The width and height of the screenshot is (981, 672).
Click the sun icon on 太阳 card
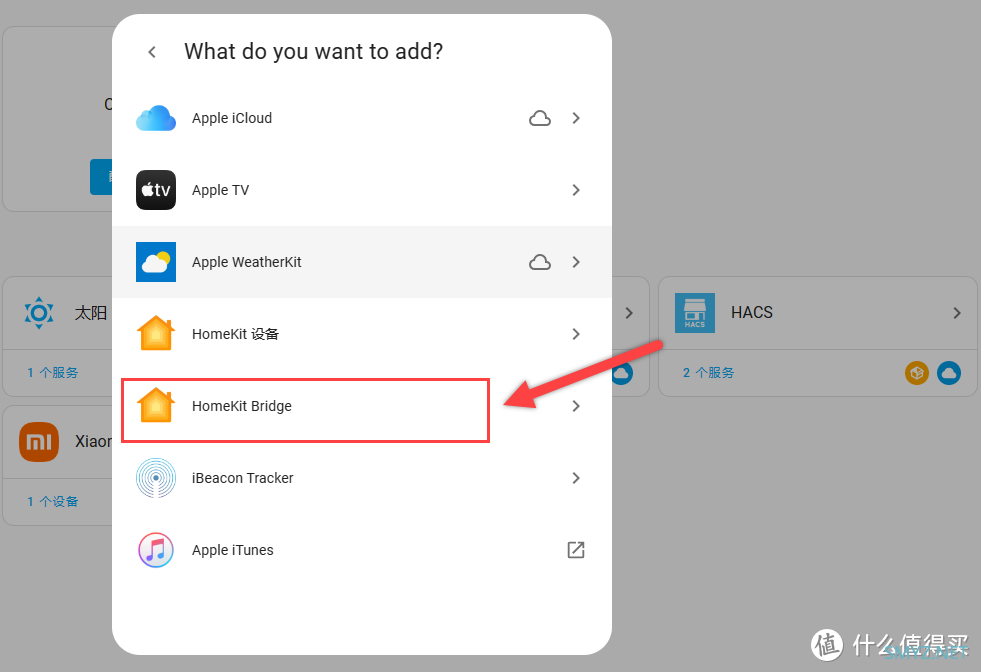(39, 313)
